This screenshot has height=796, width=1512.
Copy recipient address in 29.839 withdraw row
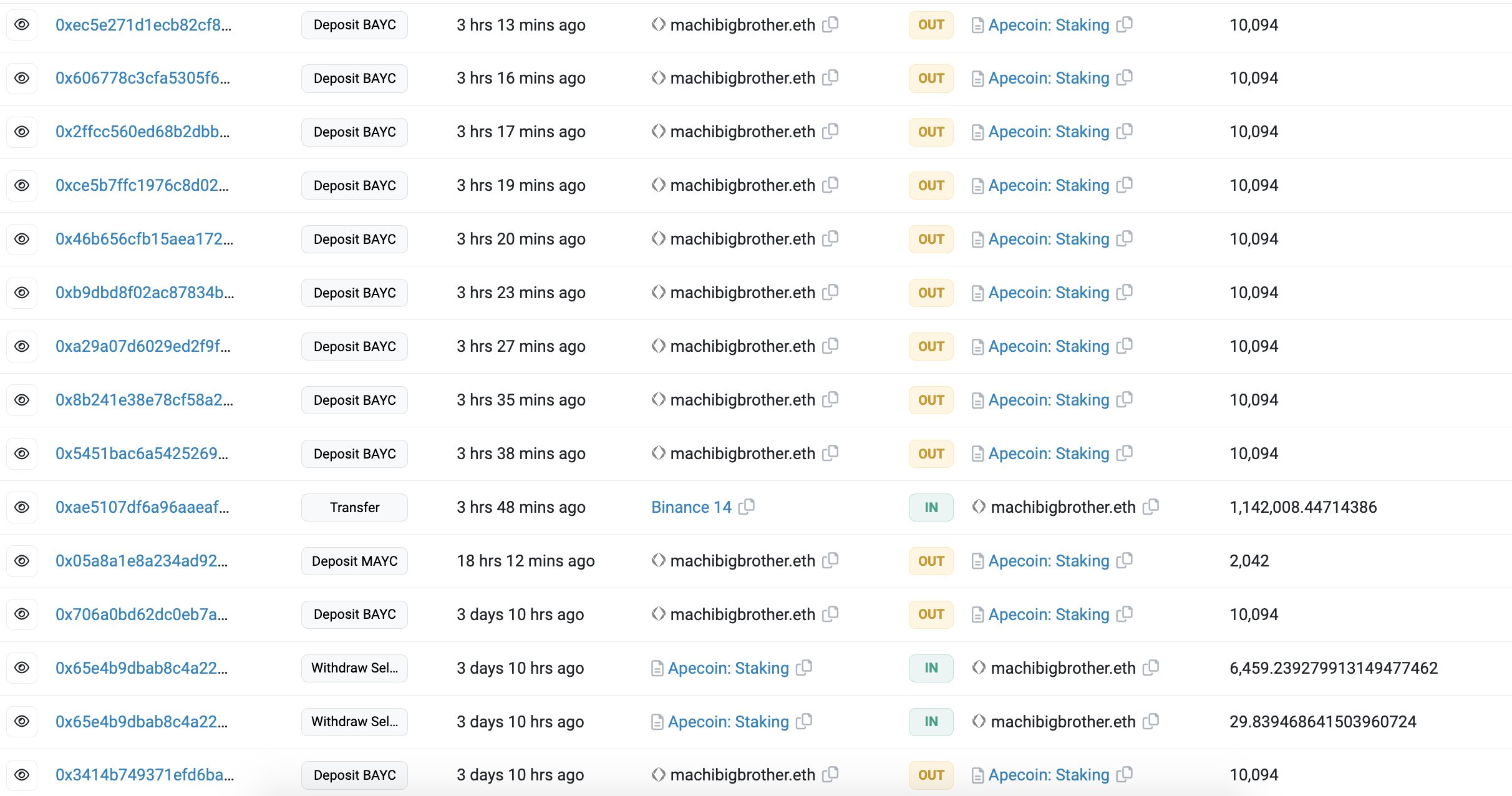tap(1151, 721)
